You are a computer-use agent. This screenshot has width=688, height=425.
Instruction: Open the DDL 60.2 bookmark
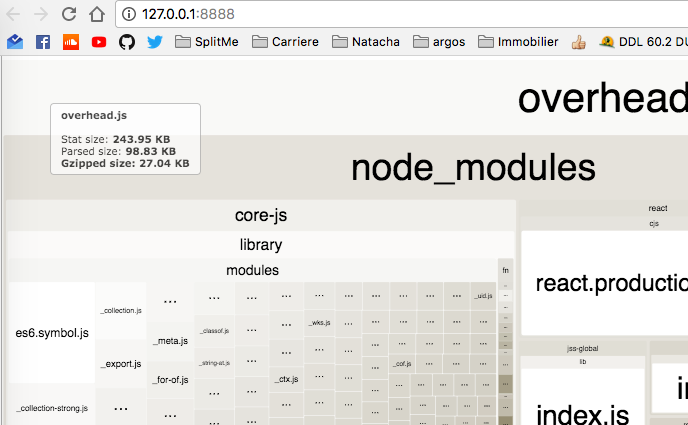(644, 42)
